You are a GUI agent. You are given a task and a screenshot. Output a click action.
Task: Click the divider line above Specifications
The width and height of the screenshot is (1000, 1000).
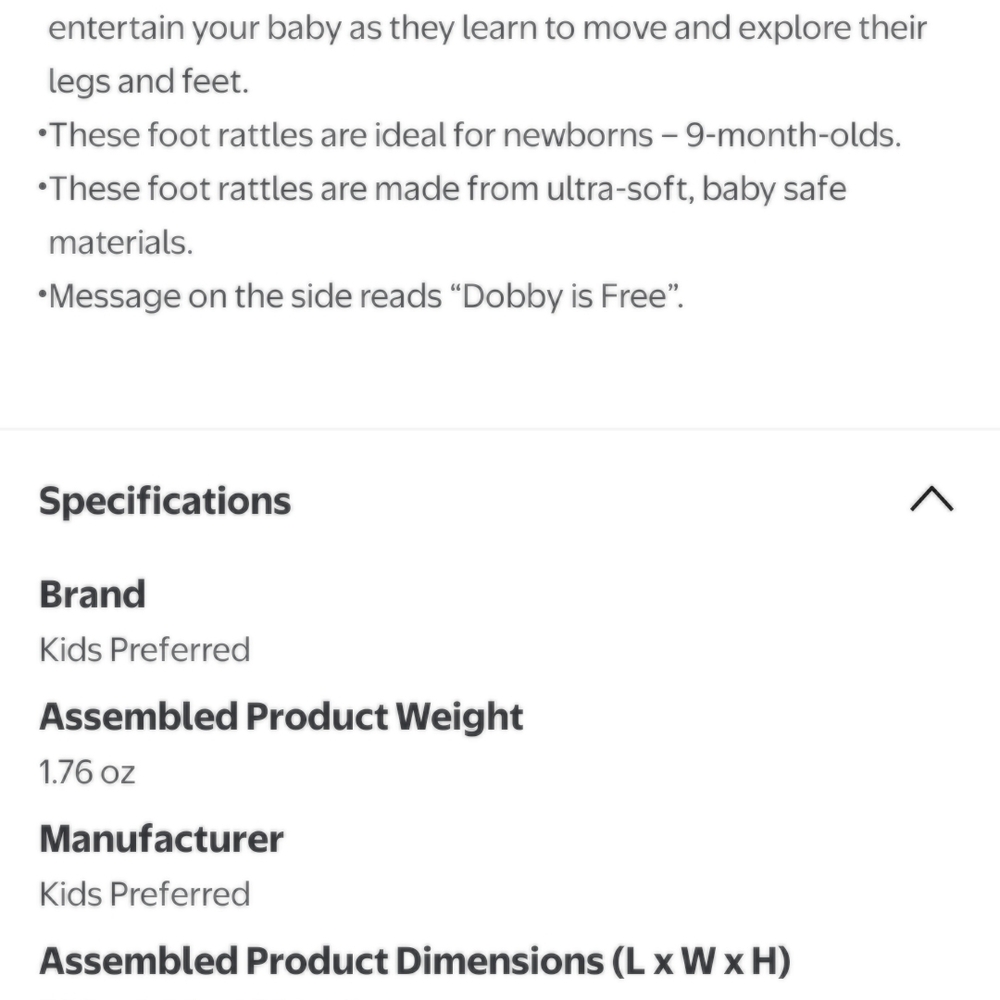500,429
